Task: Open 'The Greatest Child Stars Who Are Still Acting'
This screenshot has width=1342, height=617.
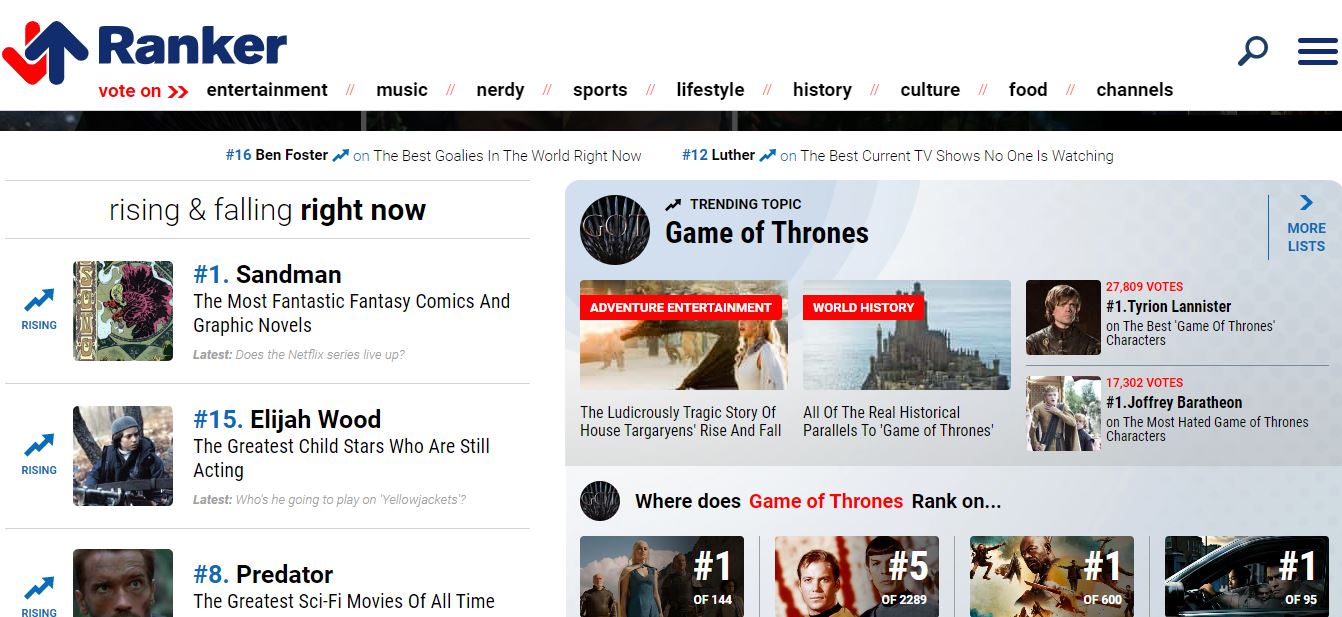Action: (341, 458)
